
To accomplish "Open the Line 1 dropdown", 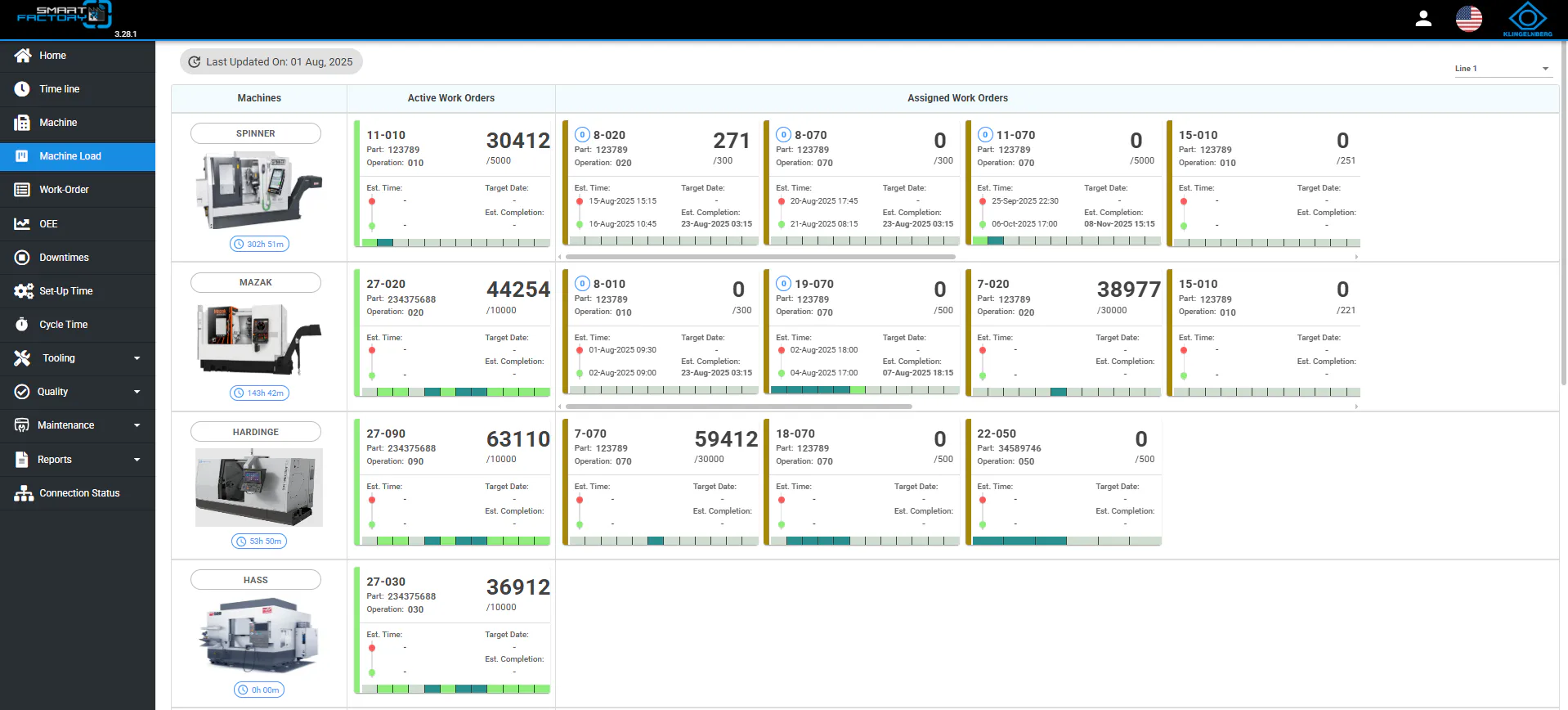I will coord(1502,69).
